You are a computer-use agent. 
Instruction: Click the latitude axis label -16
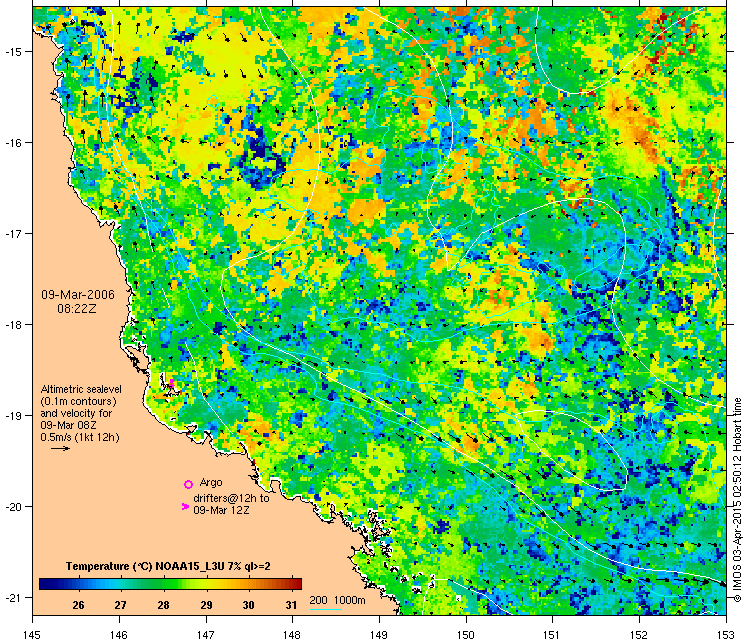click(x=13, y=143)
